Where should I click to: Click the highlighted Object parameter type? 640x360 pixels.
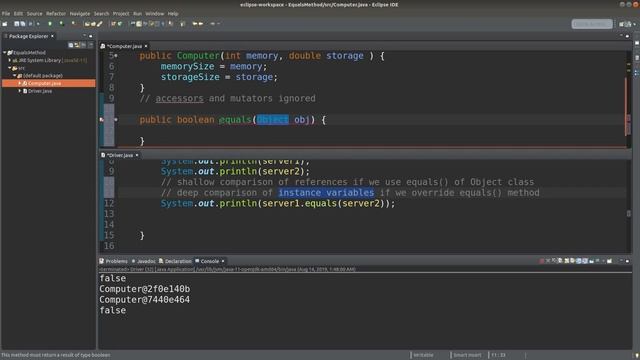pyautogui.click(x=273, y=120)
